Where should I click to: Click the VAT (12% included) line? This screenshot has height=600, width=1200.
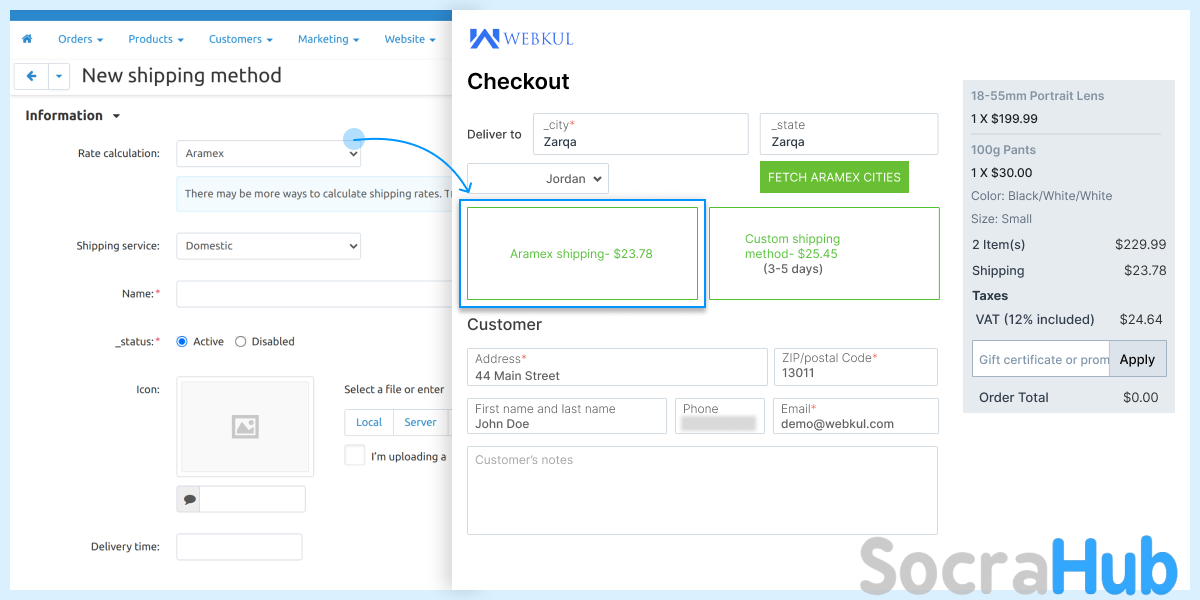click(1069, 320)
